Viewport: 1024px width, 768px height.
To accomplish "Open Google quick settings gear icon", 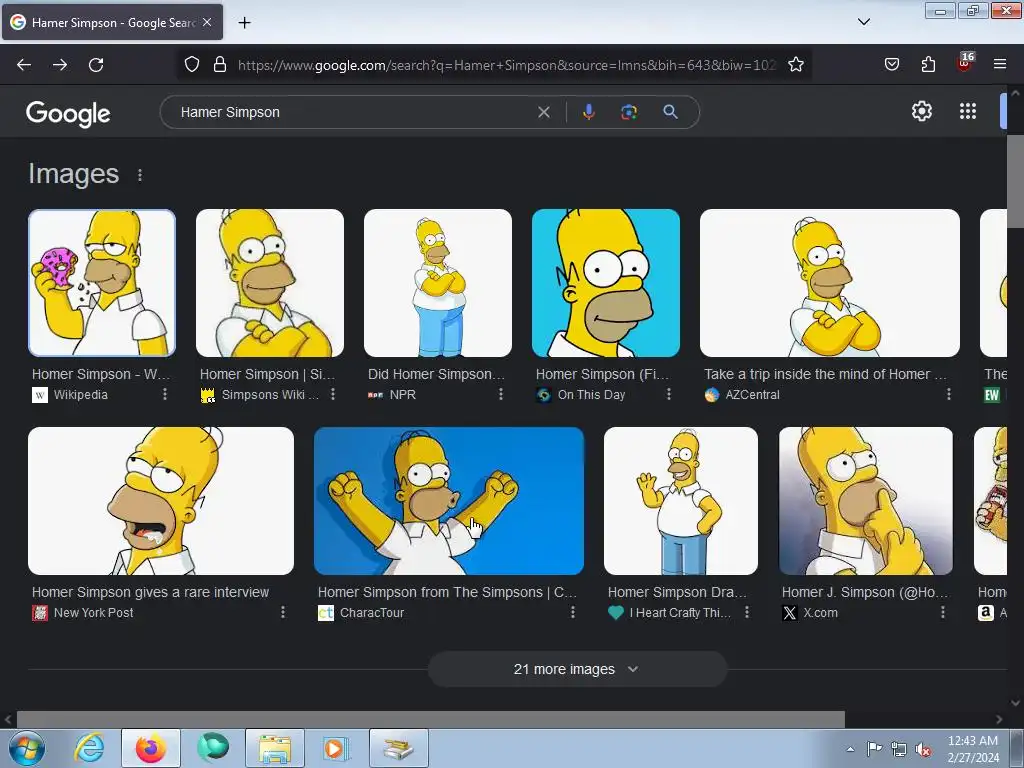I will pos(921,112).
